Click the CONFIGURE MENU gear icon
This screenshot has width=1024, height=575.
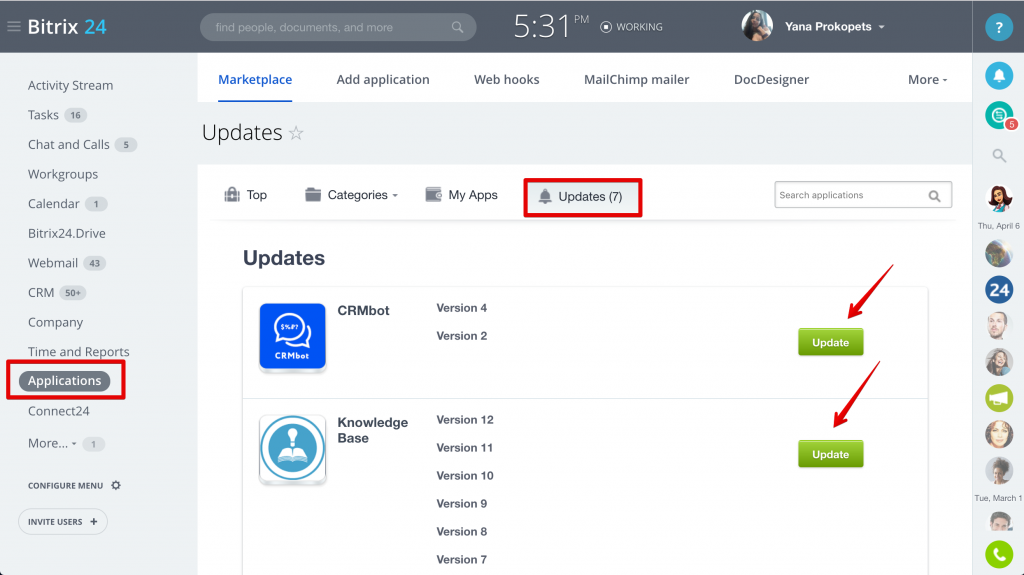point(116,485)
